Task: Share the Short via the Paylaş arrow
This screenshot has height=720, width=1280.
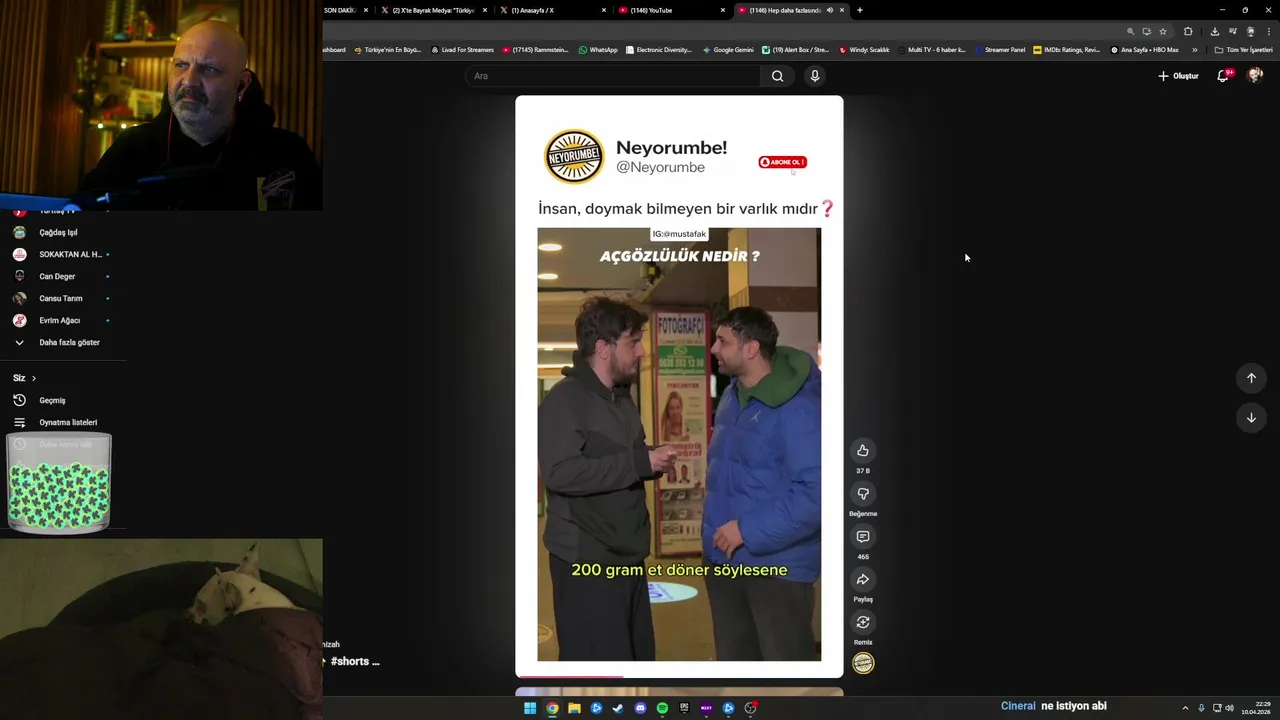Action: 863,580
